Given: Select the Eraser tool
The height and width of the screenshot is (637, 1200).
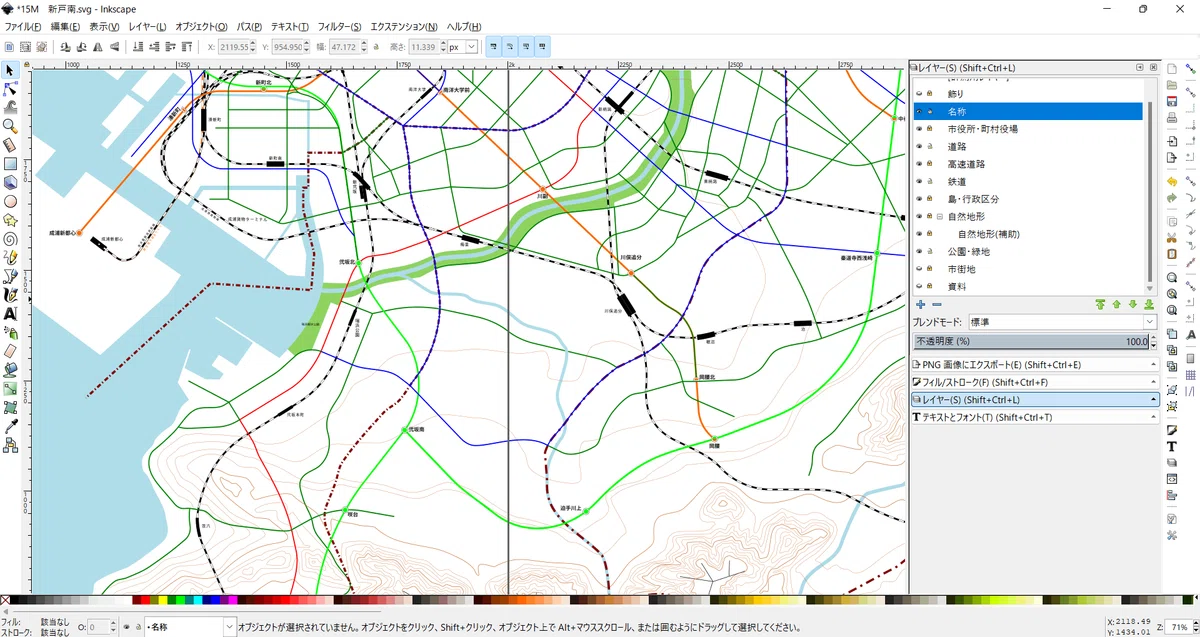Looking at the screenshot, I should click(x=10, y=351).
